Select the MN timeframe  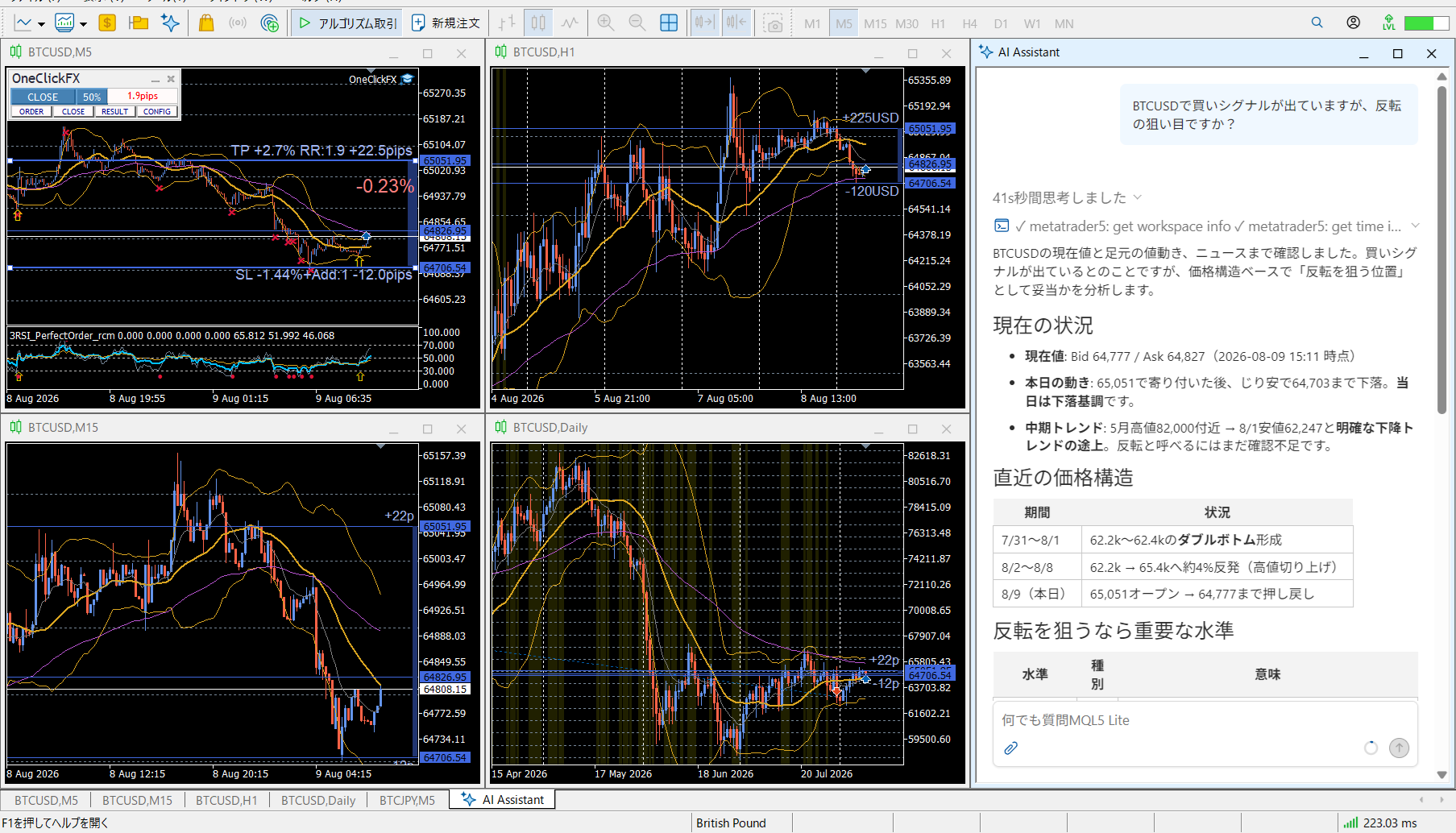1064,24
